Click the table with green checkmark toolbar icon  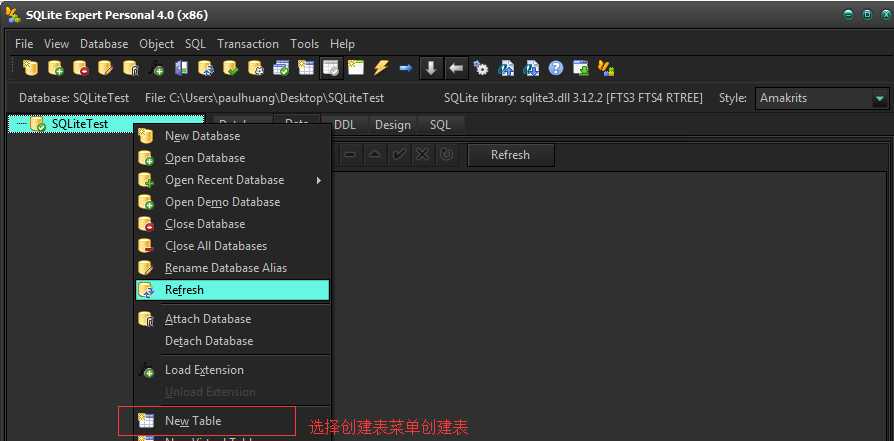pyautogui.click(x=281, y=68)
